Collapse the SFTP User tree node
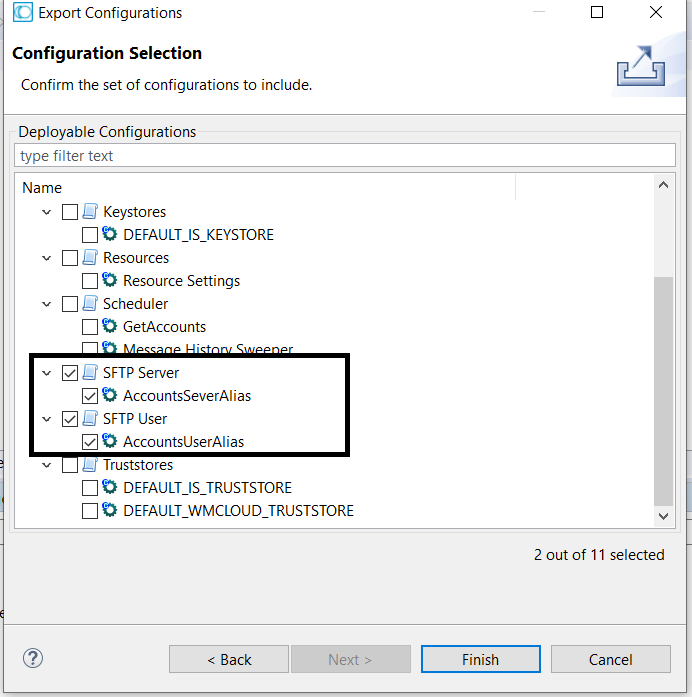This screenshot has height=697, width=692. click(x=46, y=419)
